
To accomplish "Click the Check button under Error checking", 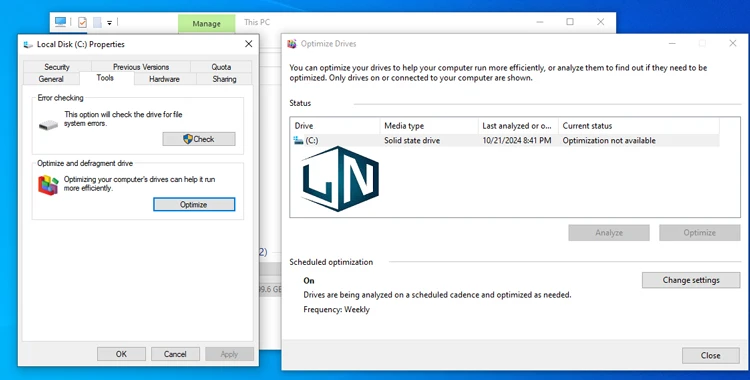I will click(x=199, y=139).
